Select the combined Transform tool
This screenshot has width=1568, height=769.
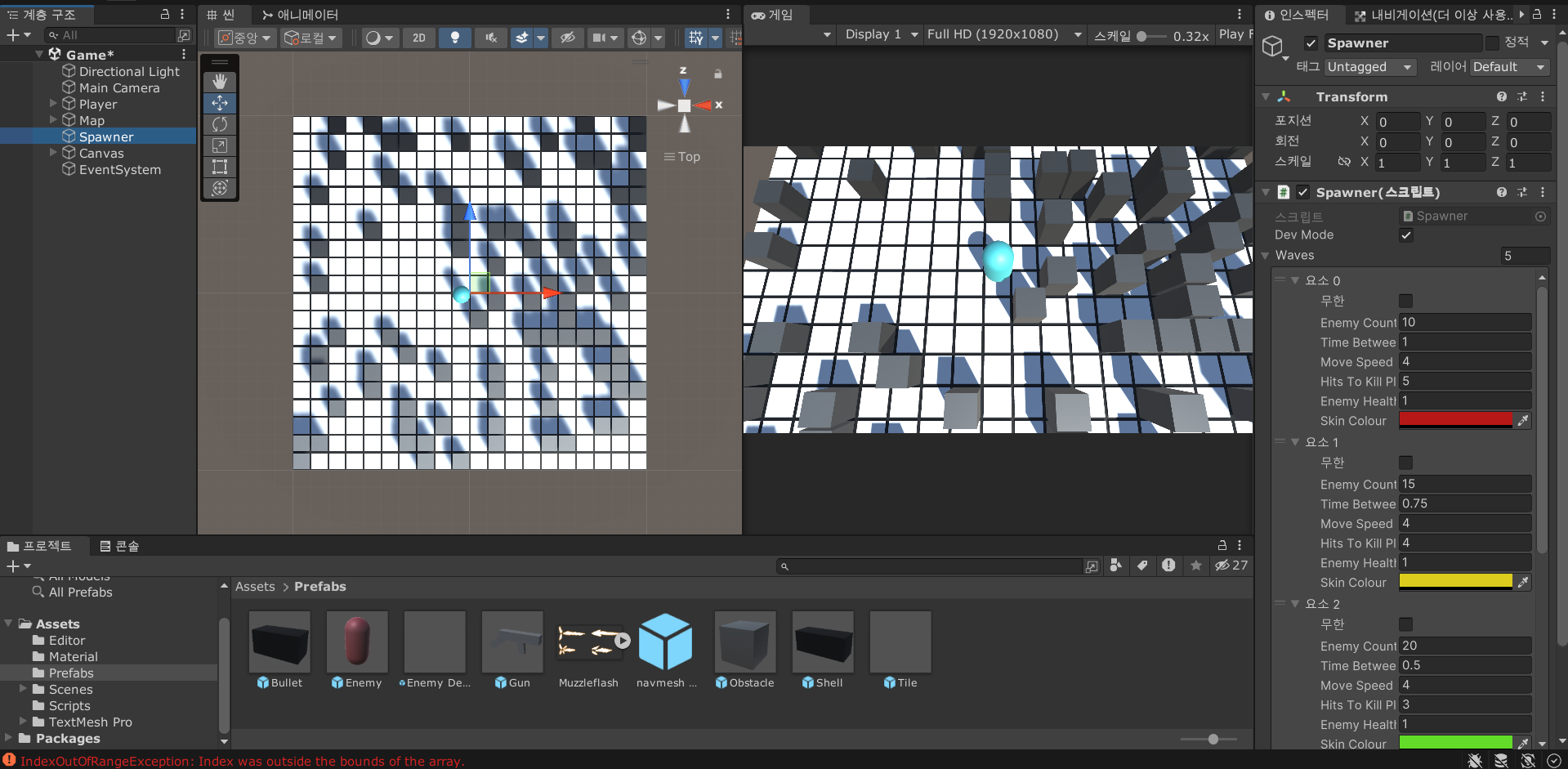[220, 188]
